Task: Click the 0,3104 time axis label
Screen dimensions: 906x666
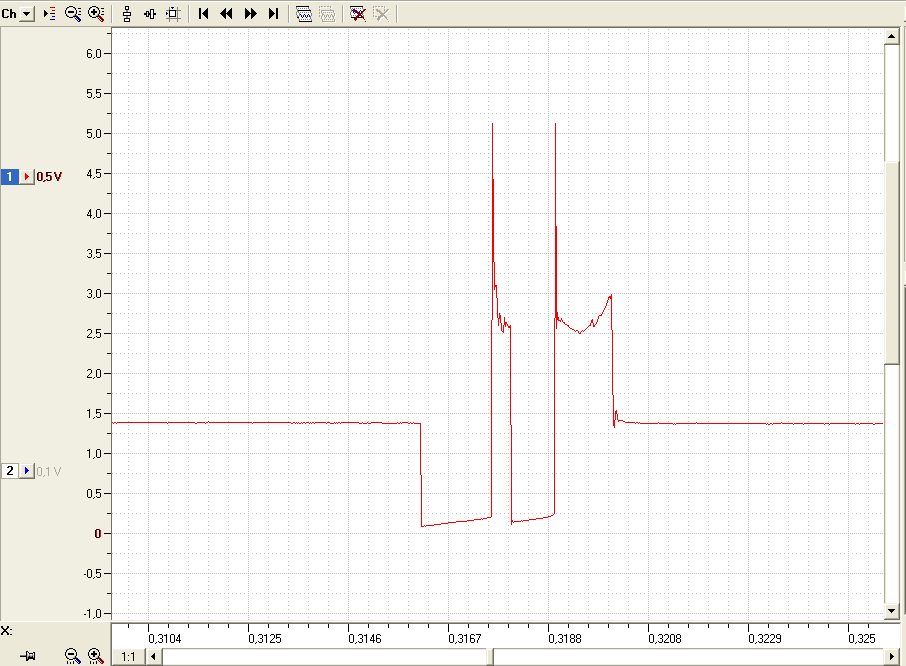Action: (165, 638)
